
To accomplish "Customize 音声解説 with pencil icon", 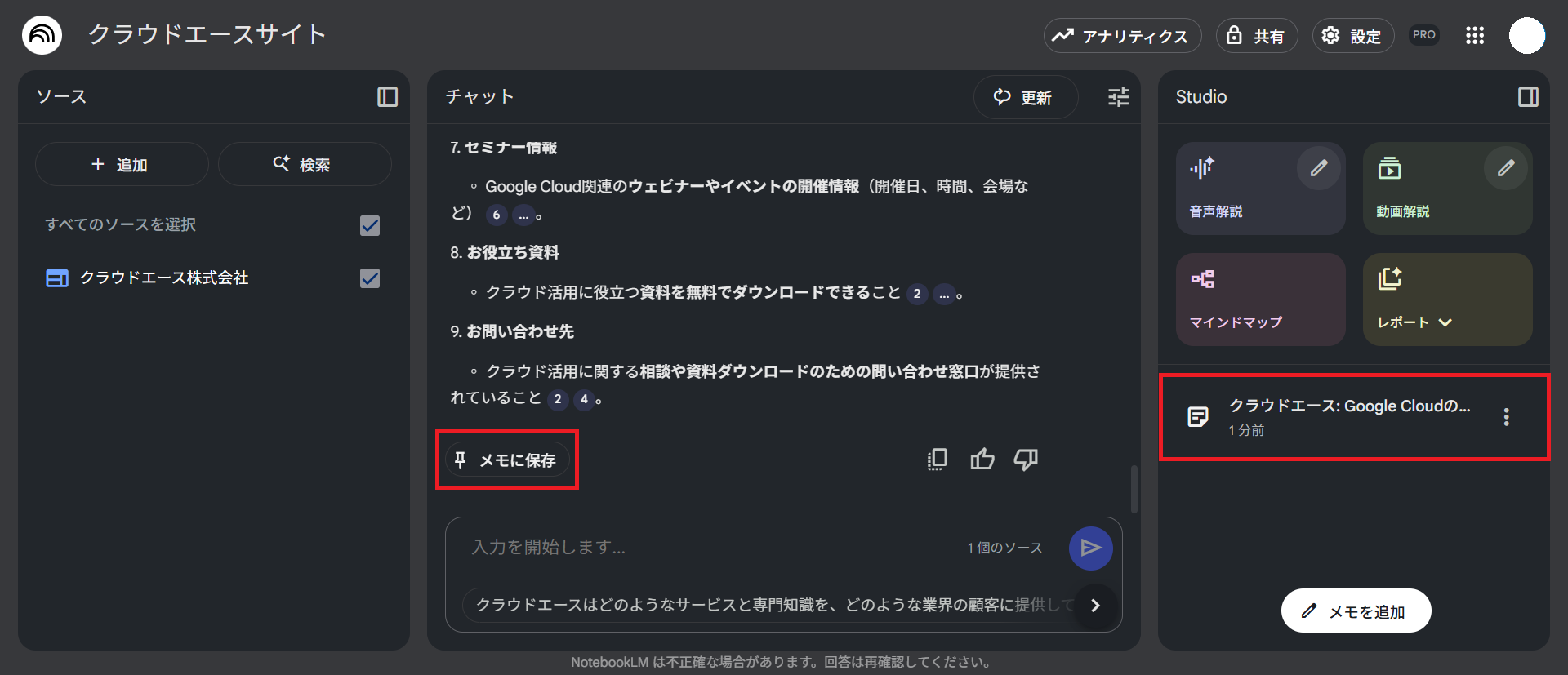I will click(1319, 168).
